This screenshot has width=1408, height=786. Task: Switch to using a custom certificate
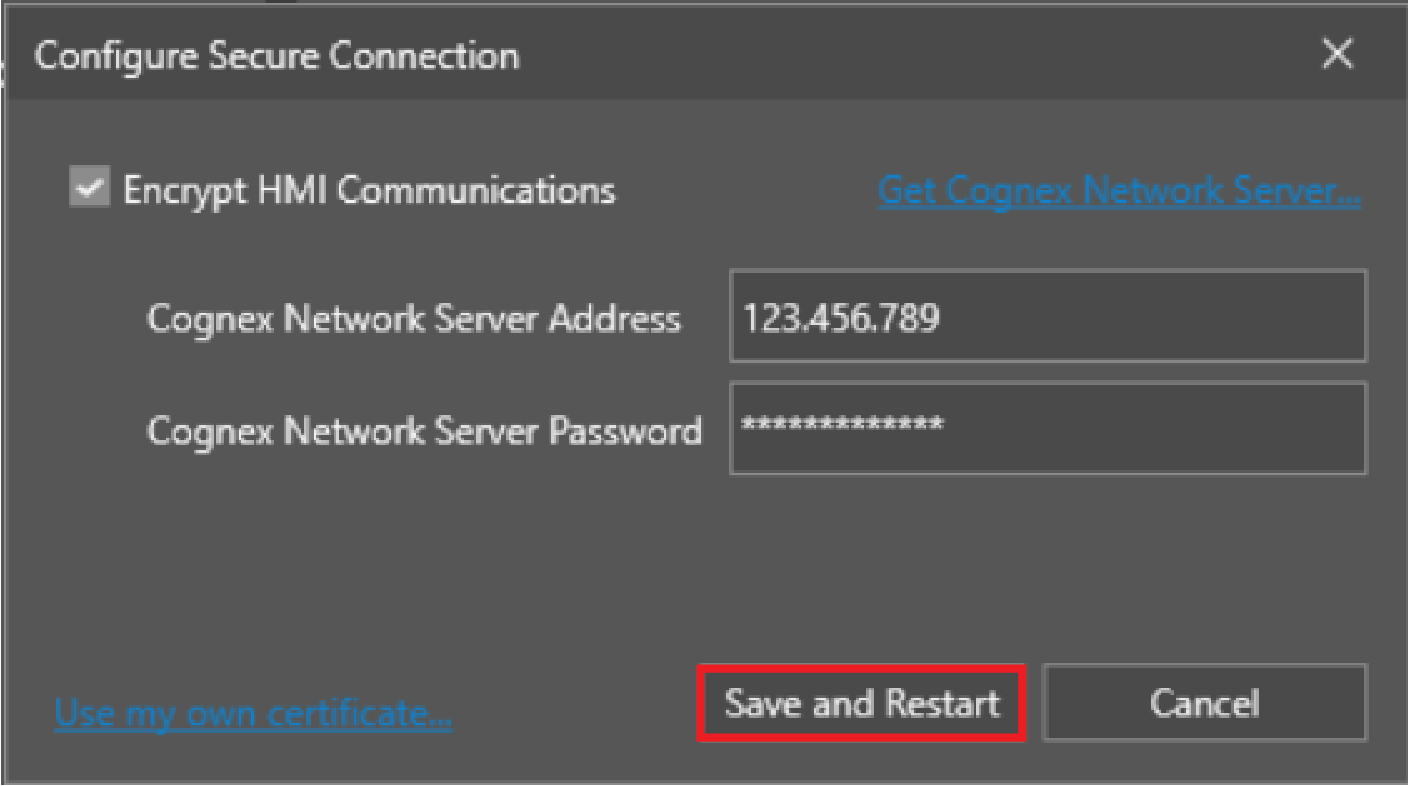coord(253,713)
